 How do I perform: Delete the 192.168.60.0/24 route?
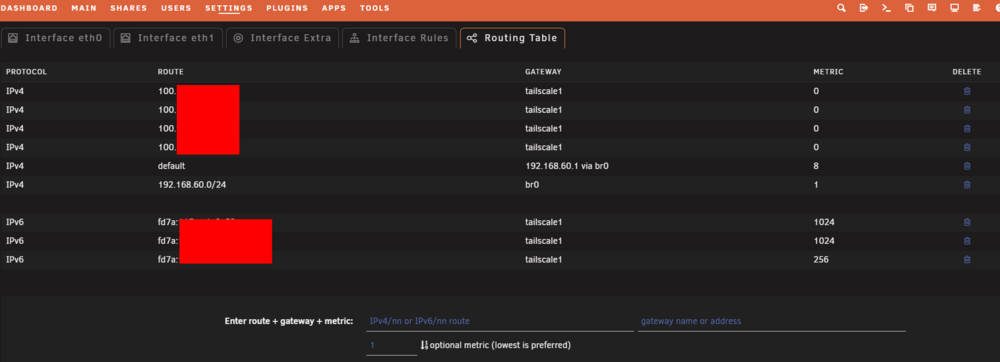967,185
